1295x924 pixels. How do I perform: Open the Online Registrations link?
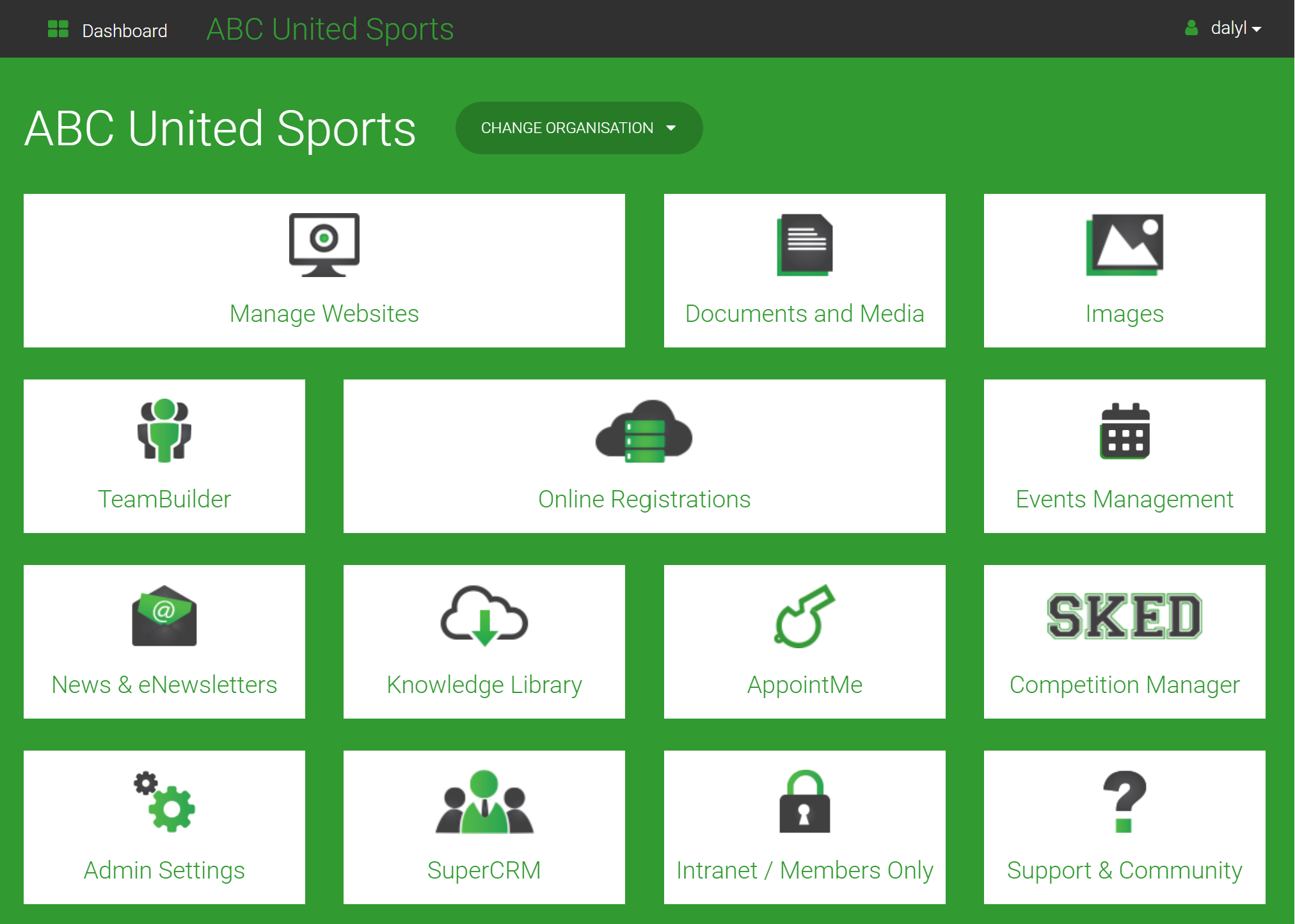[x=644, y=499]
